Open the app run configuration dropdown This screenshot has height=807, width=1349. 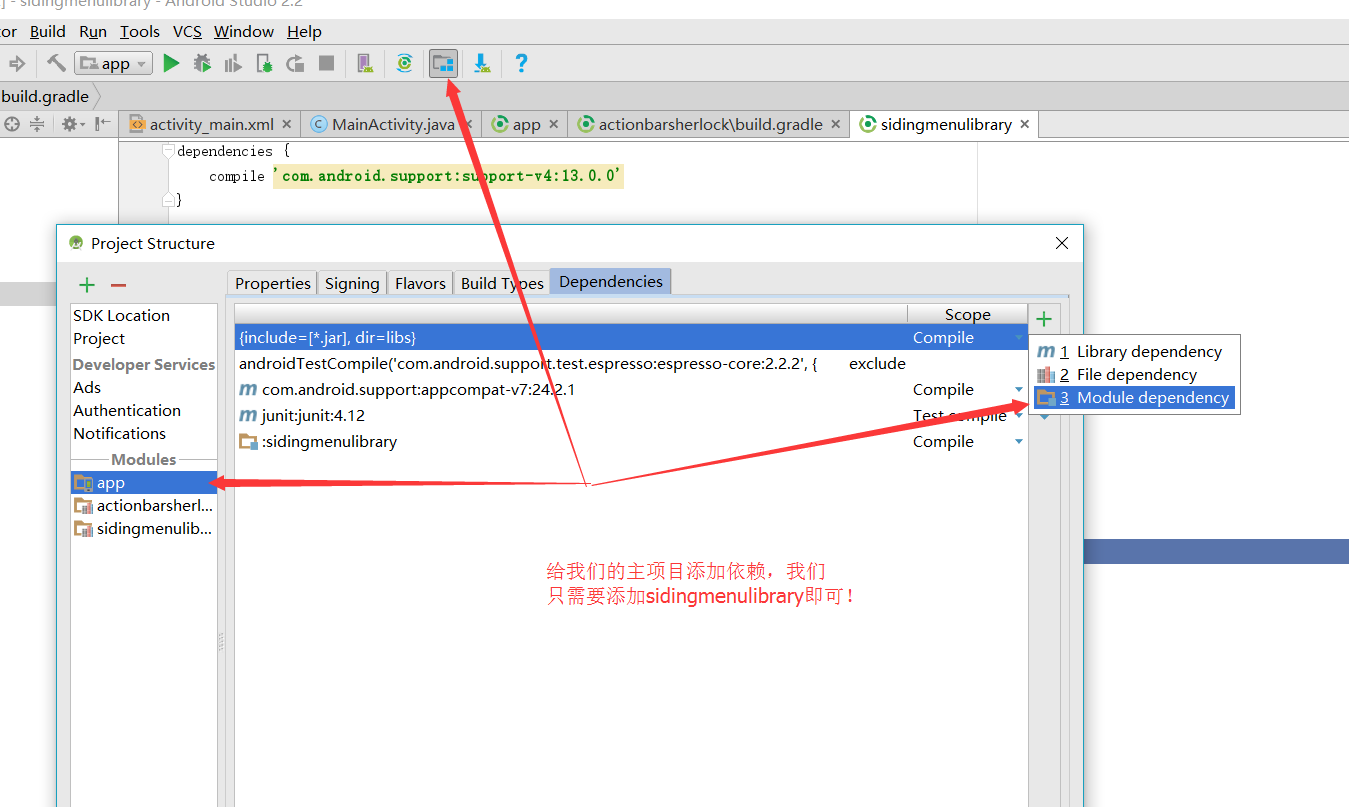(x=113, y=63)
